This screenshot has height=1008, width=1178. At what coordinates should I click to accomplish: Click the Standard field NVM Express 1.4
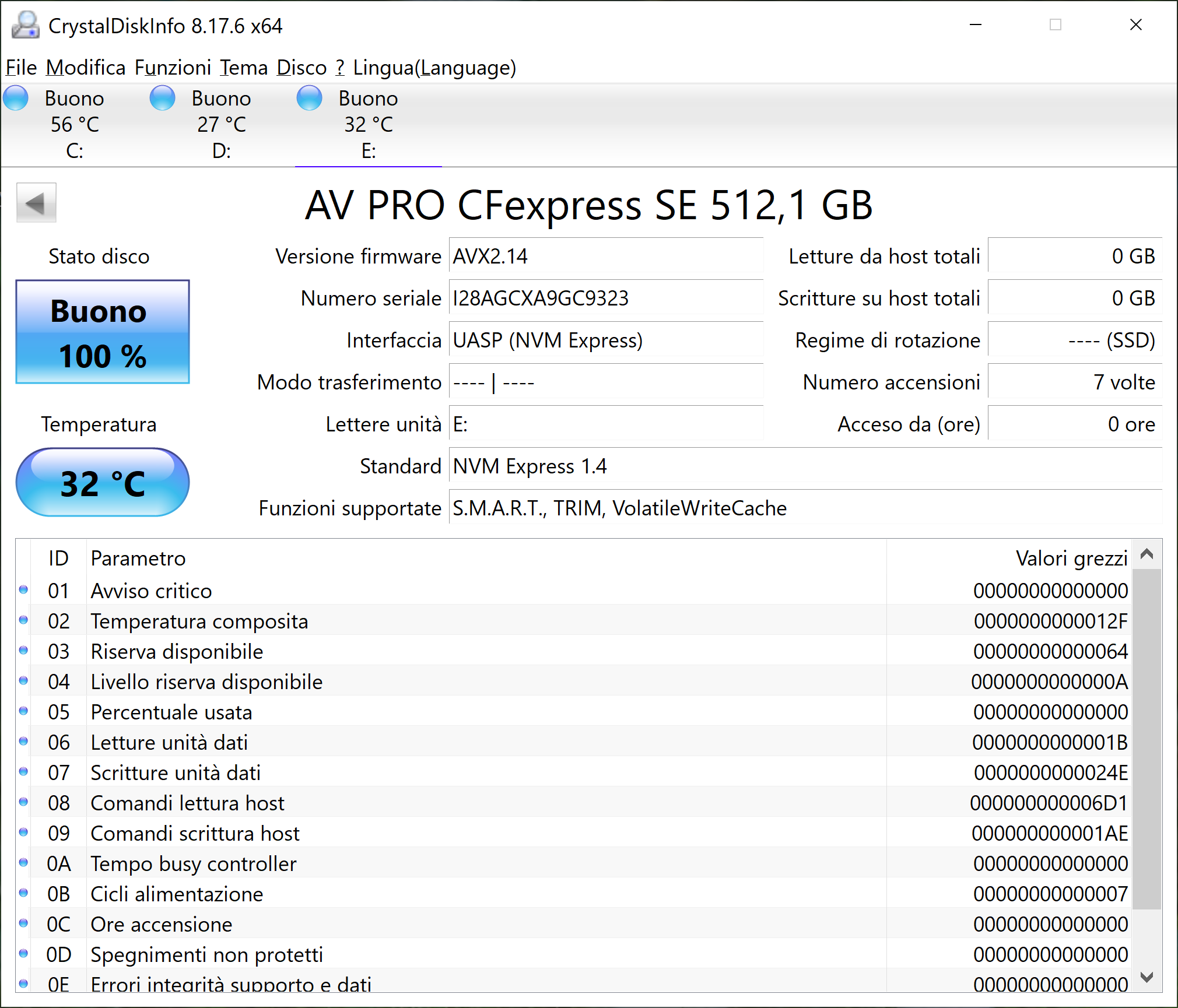(805, 466)
